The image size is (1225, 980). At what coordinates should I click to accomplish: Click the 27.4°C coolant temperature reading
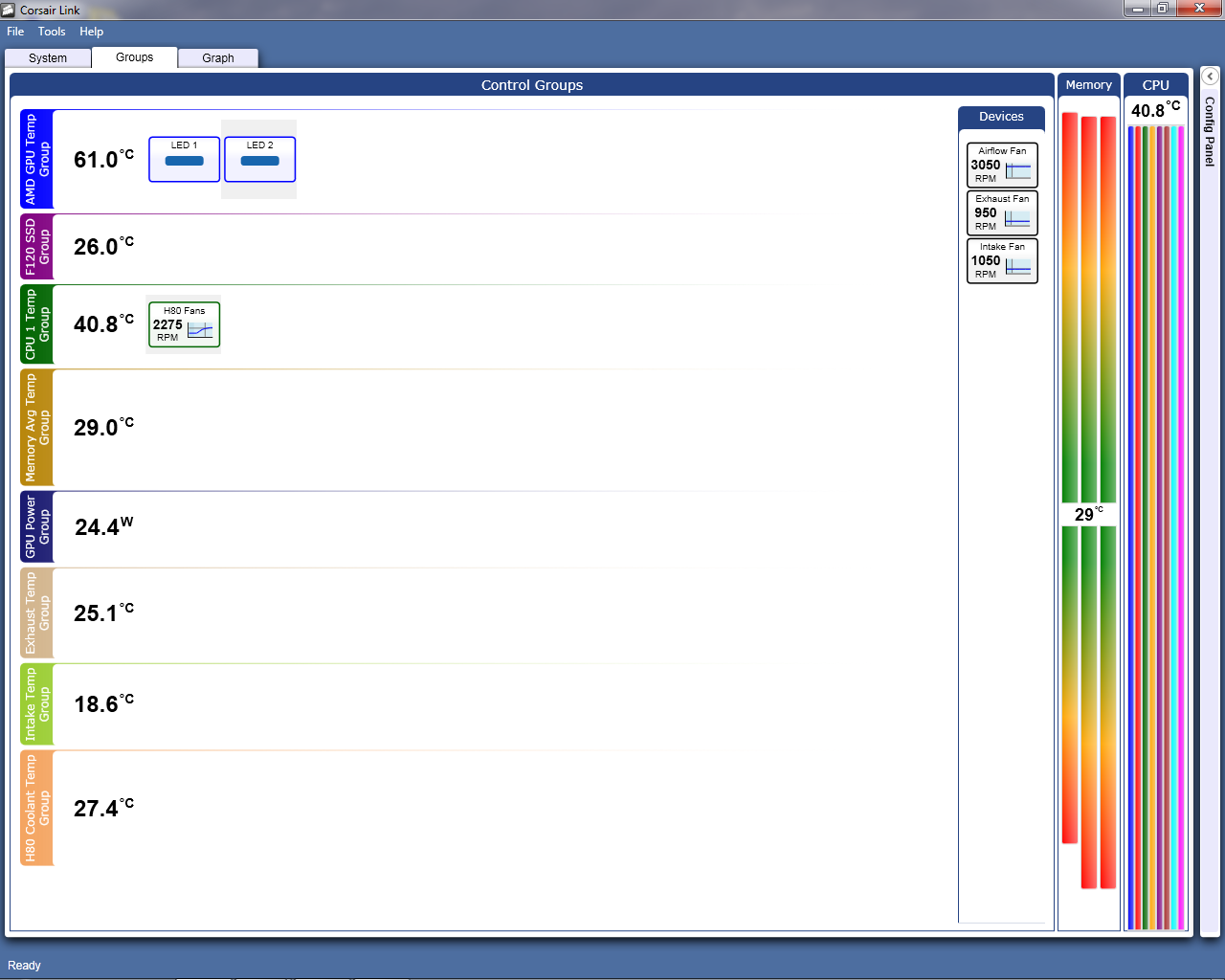click(x=103, y=808)
